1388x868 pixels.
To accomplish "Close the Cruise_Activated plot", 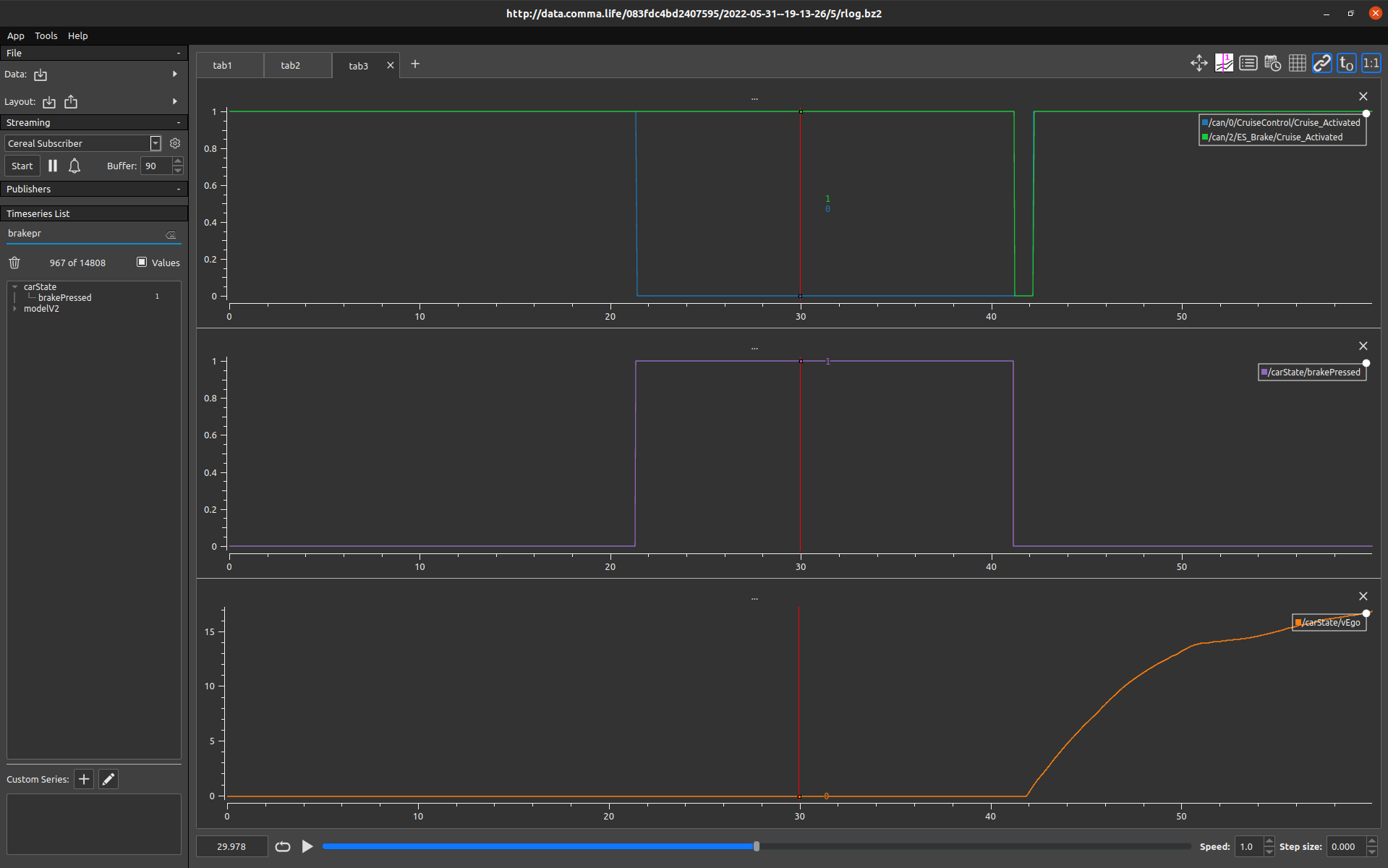I will coord(1363,96).
